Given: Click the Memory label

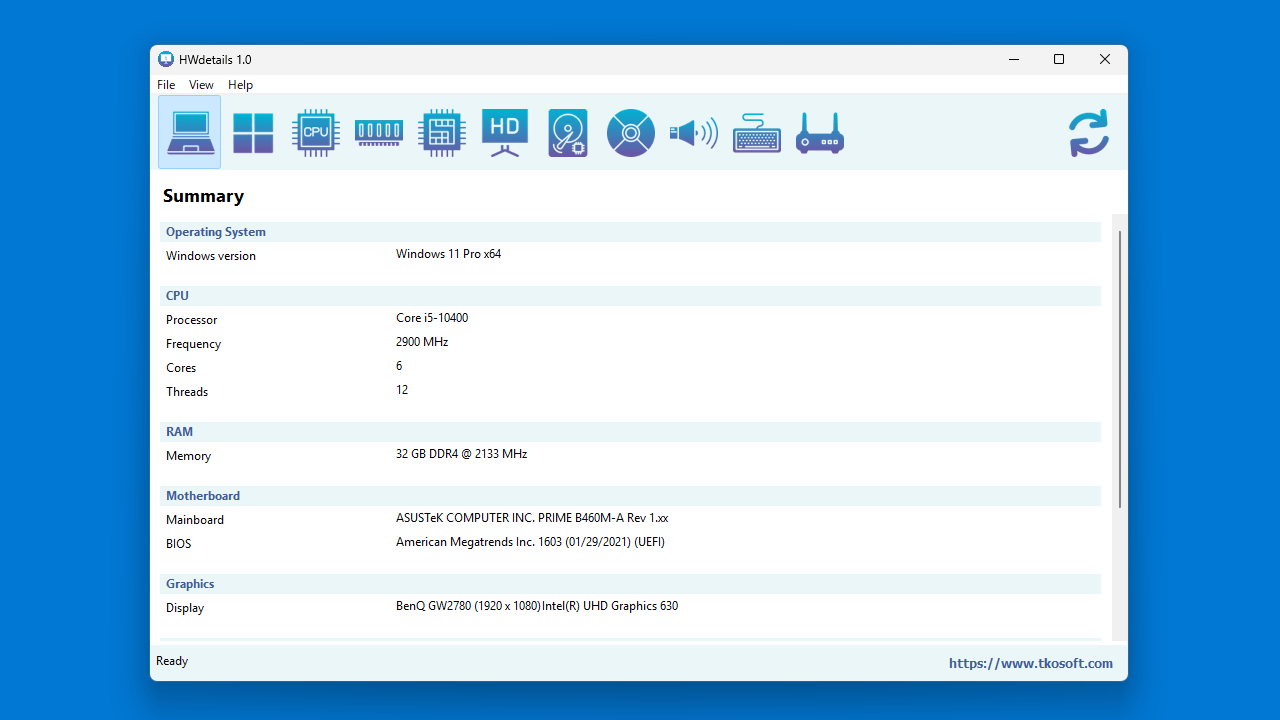Looking at the screenshot, I should coord(189,456).
